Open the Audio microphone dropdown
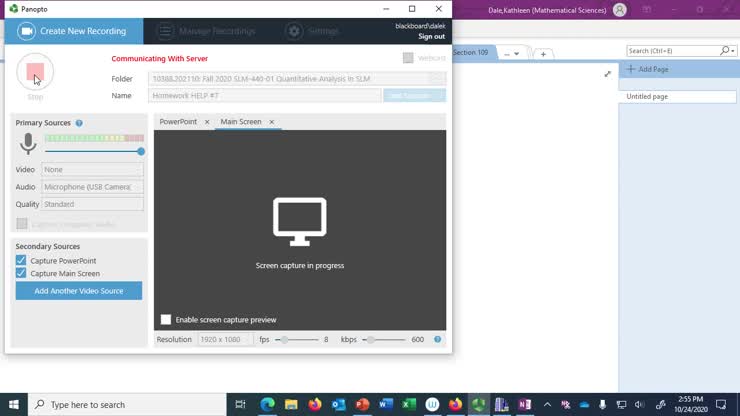Image resolution: width=740 pixels, height=416 pixels. click(92, 187)
